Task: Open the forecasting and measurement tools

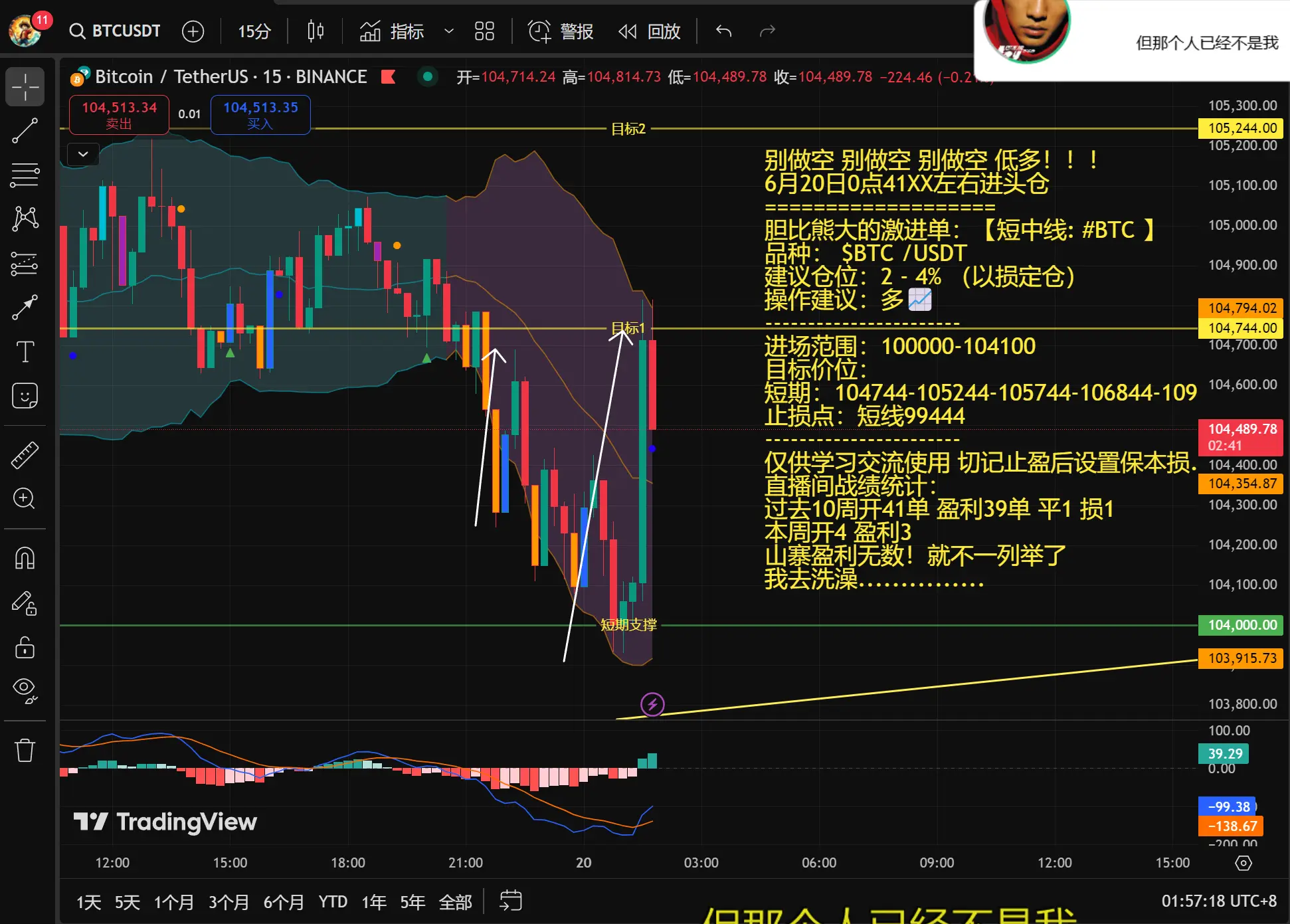Action: (25, 264)
